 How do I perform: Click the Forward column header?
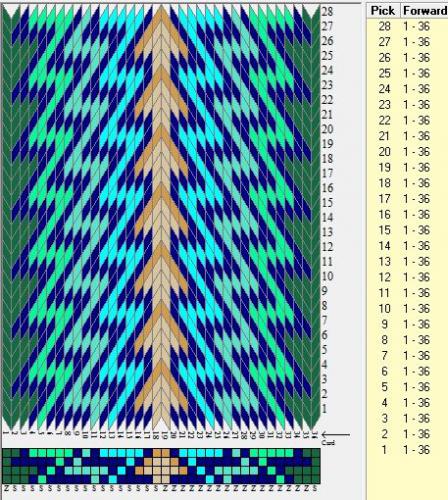(424, 11)
